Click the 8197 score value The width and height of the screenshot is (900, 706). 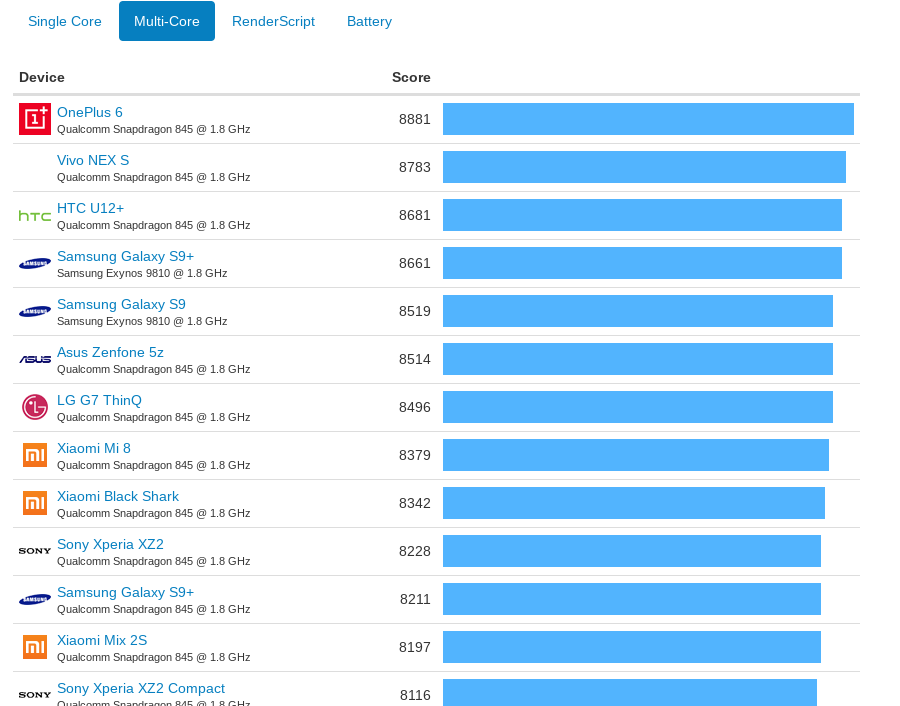[414, 647]
